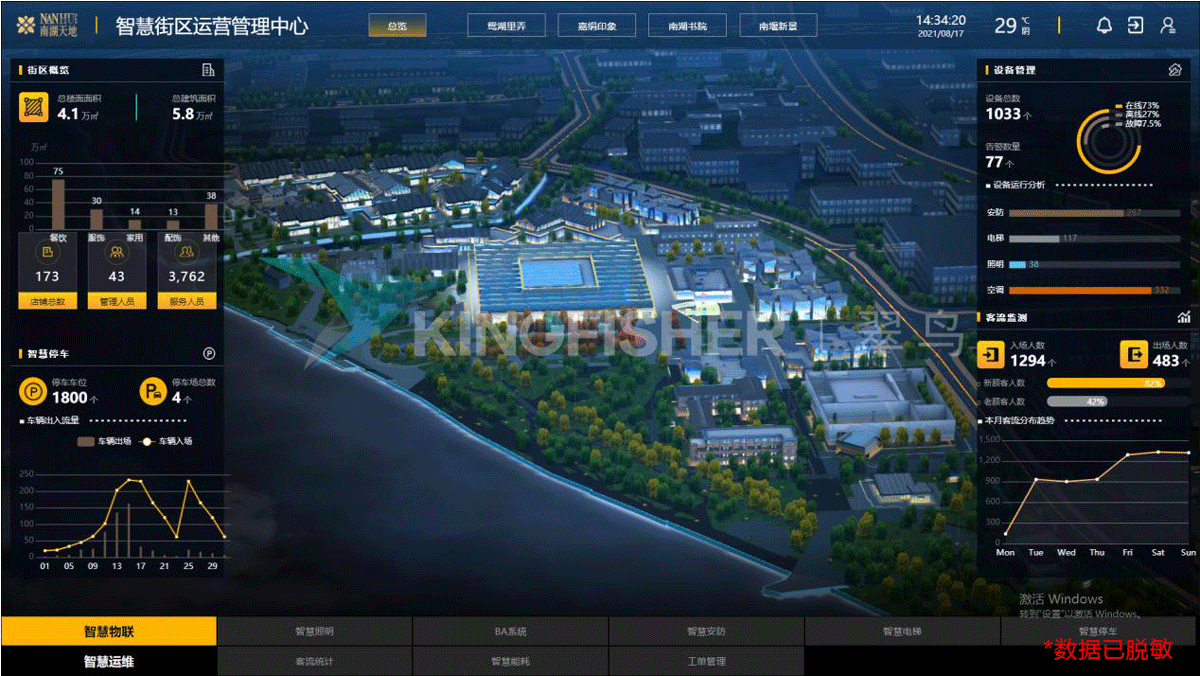The image size is (1200, 676).
Task: Open the 智慧安防 module
Action: (x=706, y=631)
